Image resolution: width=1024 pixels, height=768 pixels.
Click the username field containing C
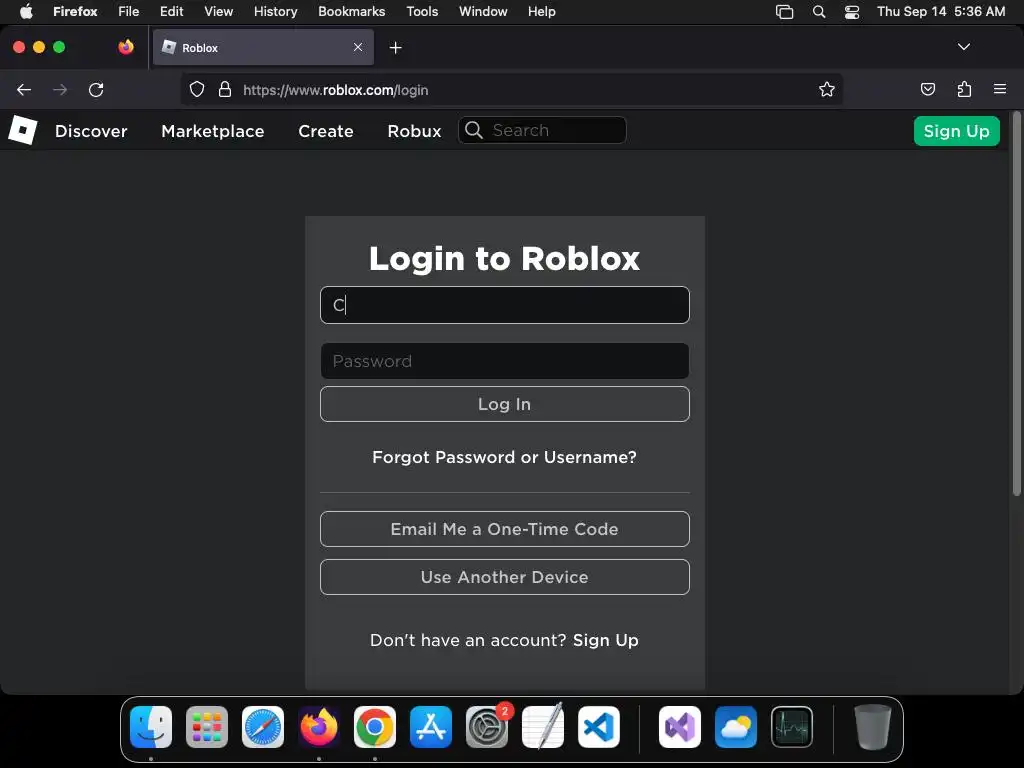tap(505, 305)
